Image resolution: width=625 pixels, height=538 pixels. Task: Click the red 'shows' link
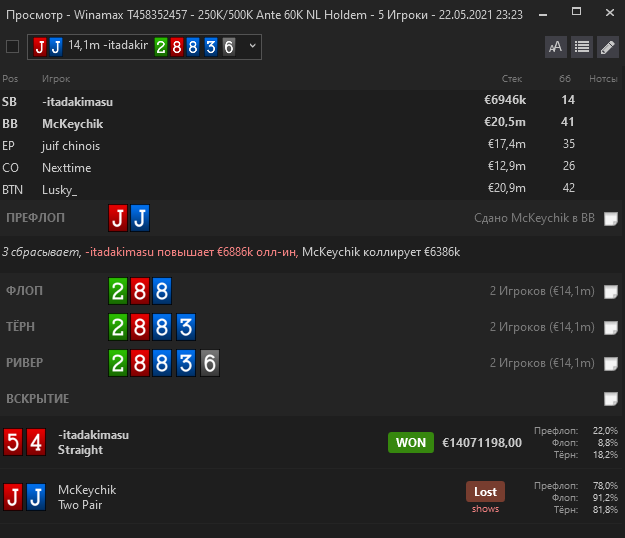[485, 509]
